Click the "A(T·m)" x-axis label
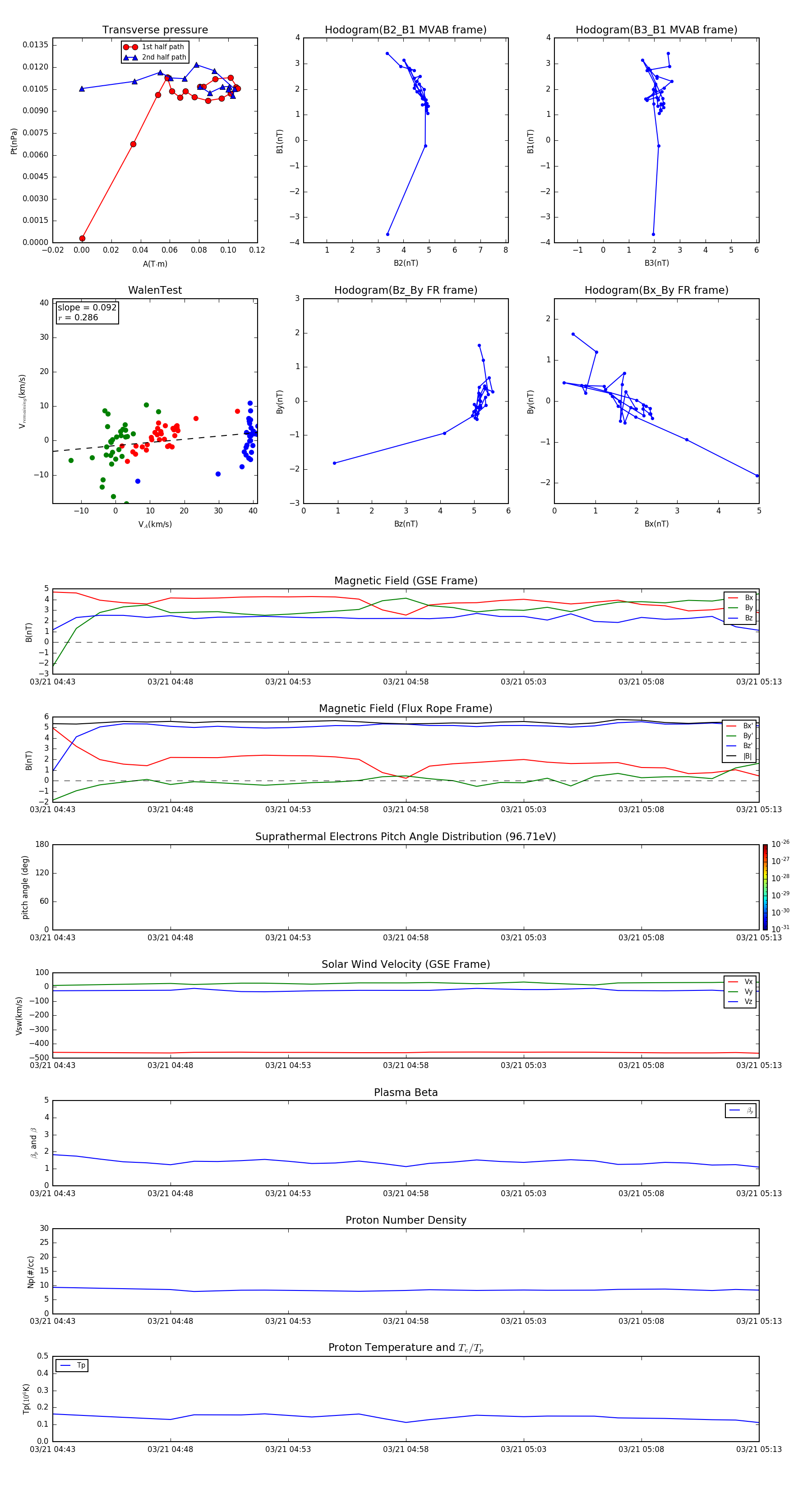Image resolution: width=812 pixels, height=1489 pixels. point(155,264)
